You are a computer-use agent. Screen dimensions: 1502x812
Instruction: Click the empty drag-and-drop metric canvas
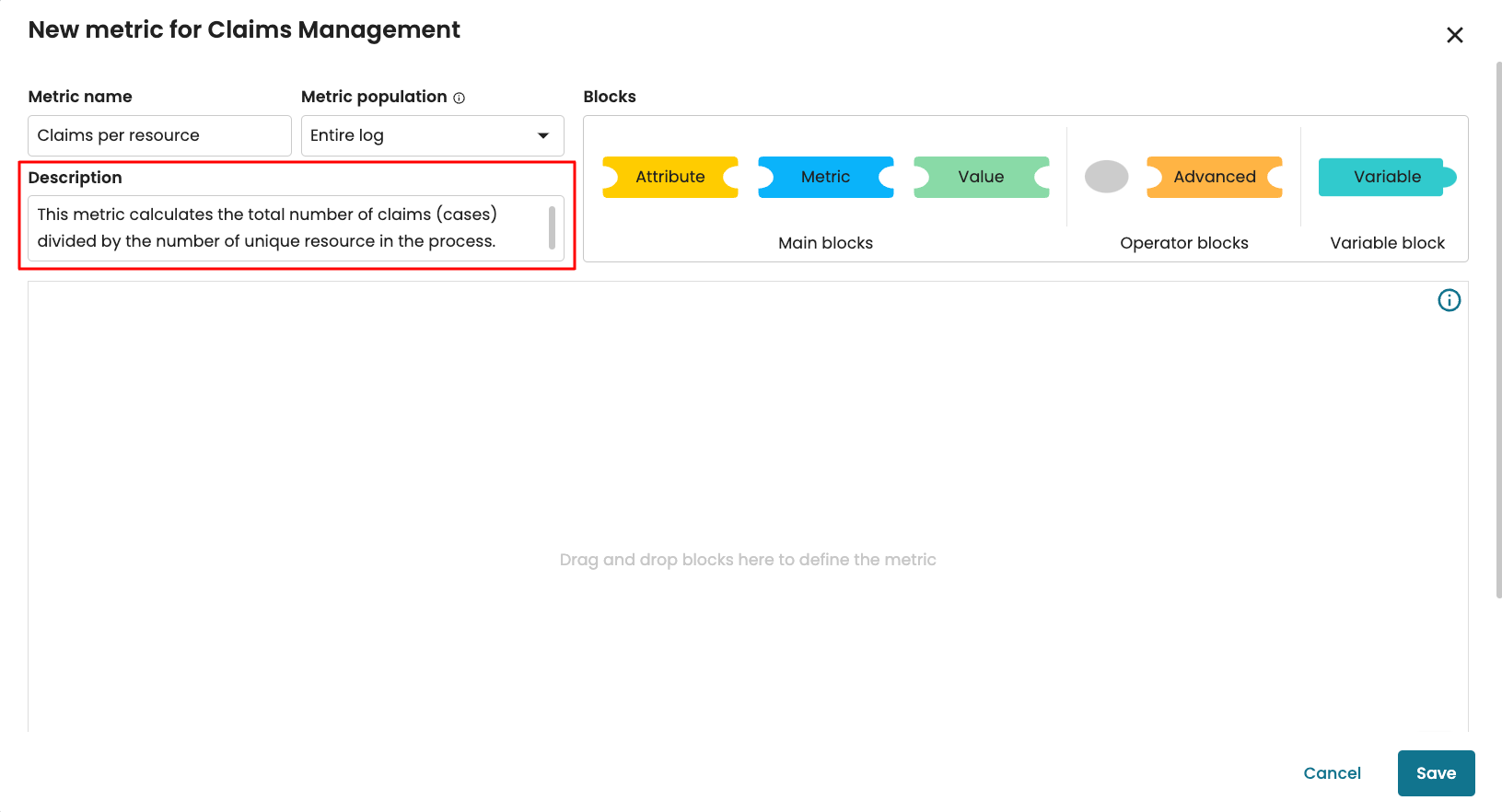coord(747,460)
